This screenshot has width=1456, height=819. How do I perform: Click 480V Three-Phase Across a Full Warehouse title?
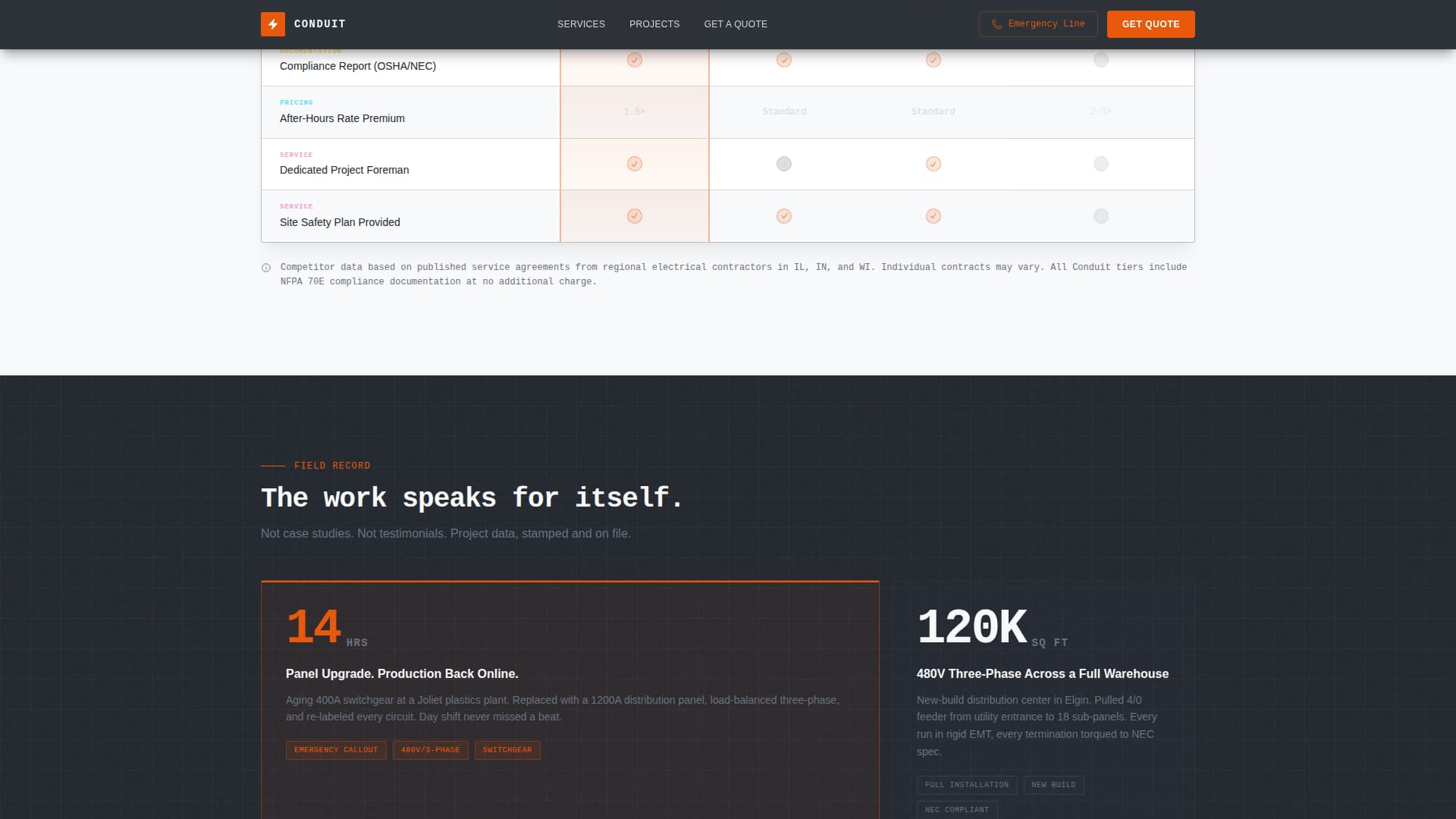pyautogui.click(x=1043, y=673)
